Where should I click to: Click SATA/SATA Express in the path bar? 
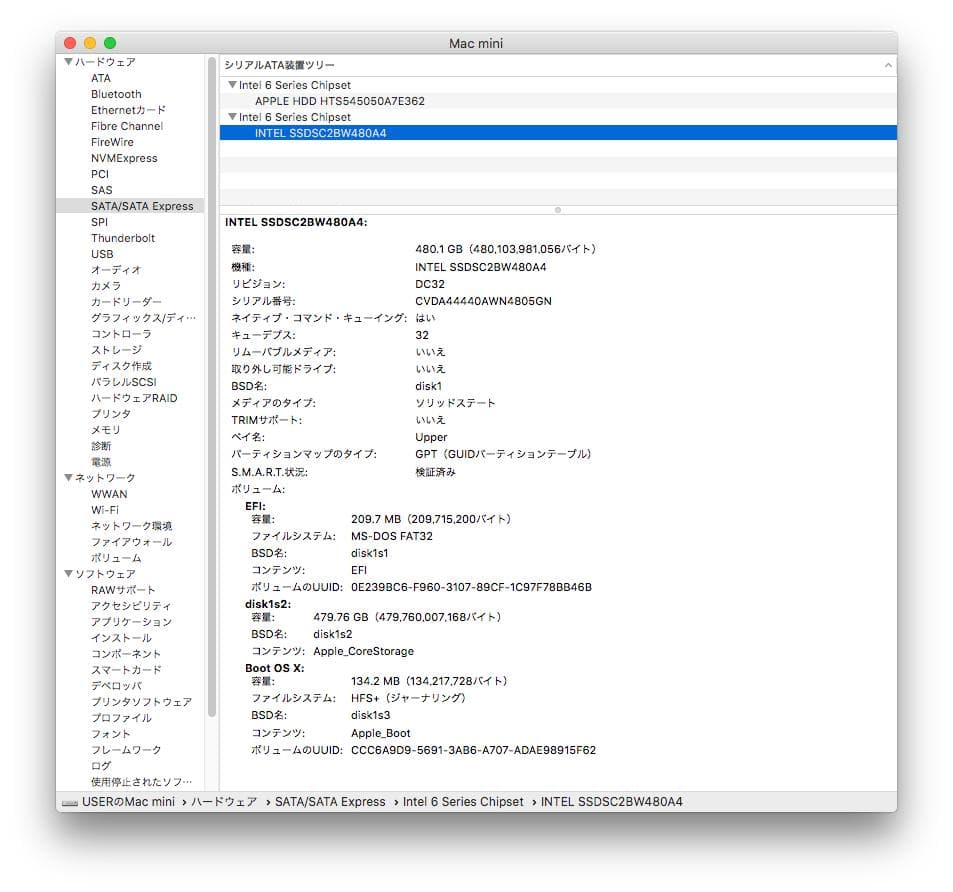330,802
